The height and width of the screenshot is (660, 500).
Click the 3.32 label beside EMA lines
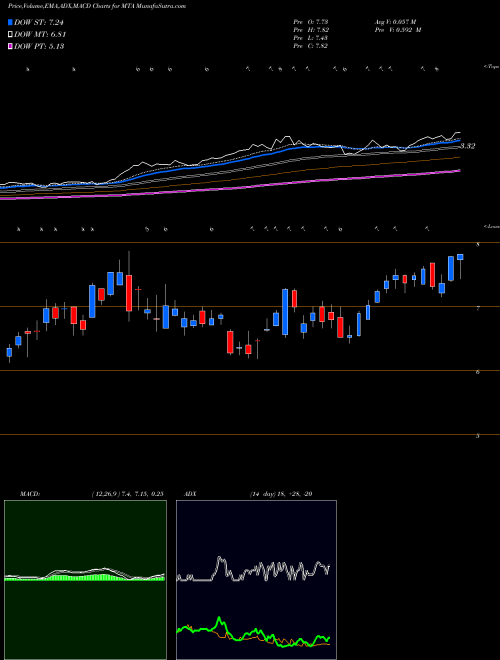467,146
